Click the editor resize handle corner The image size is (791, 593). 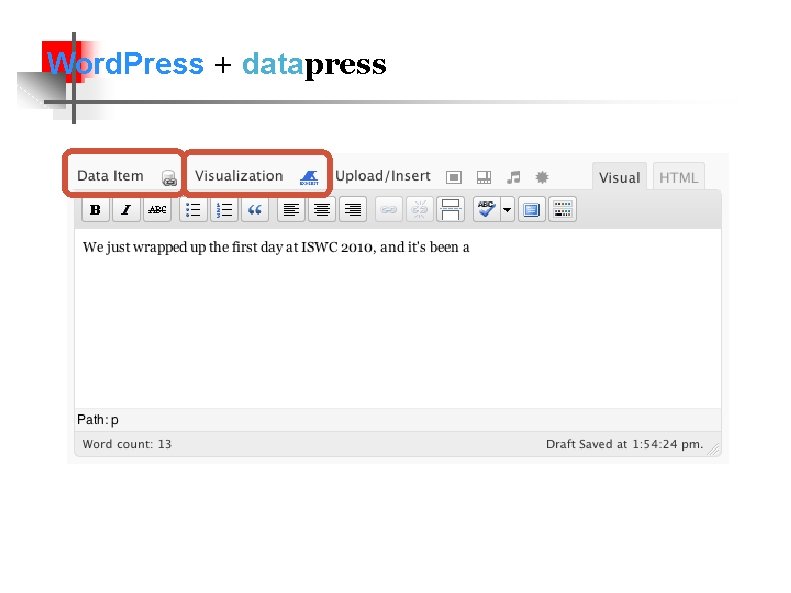714,449
